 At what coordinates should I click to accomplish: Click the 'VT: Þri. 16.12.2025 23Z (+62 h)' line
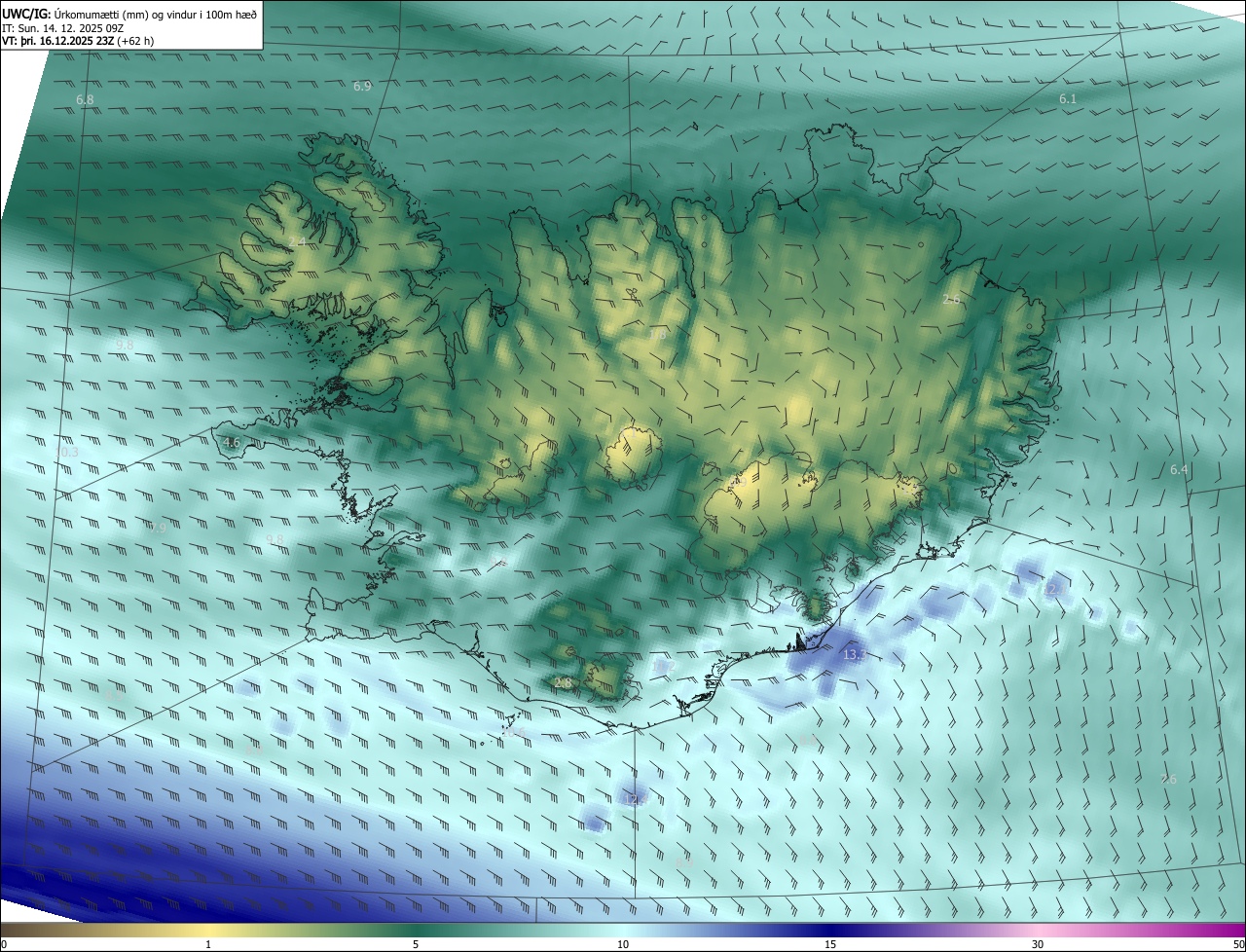[78, 41]
